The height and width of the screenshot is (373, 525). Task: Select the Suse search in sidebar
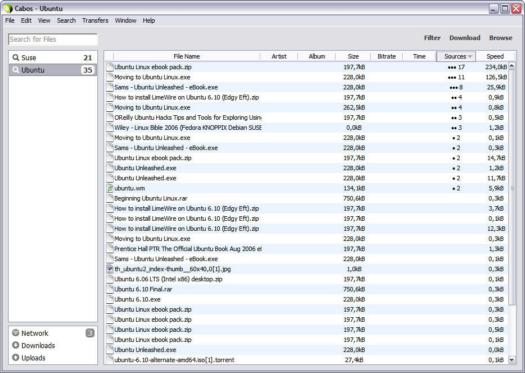pyautogui.click(x=53, y=57)
